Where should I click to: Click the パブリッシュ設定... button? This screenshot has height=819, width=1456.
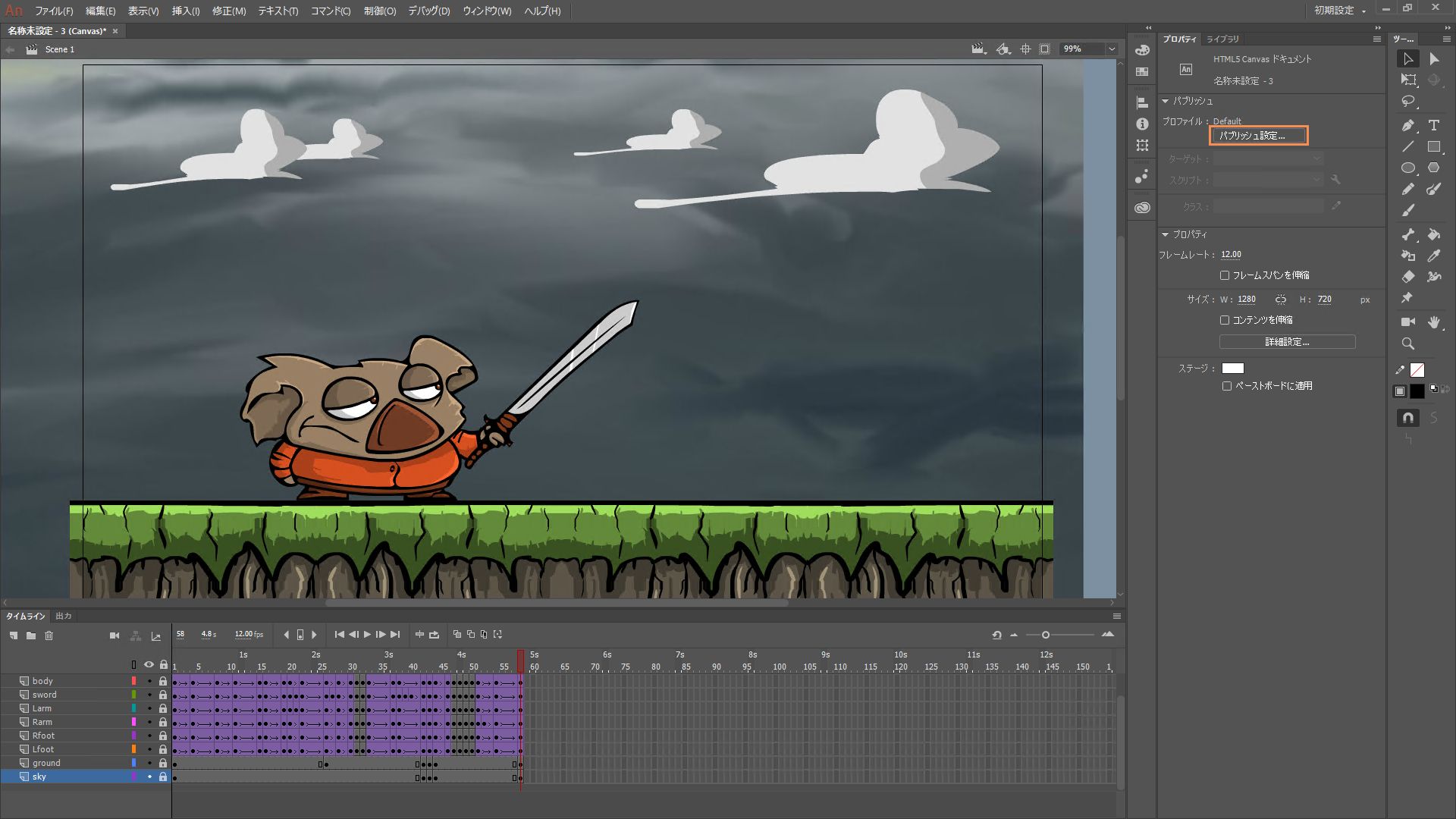[1258, 136]
